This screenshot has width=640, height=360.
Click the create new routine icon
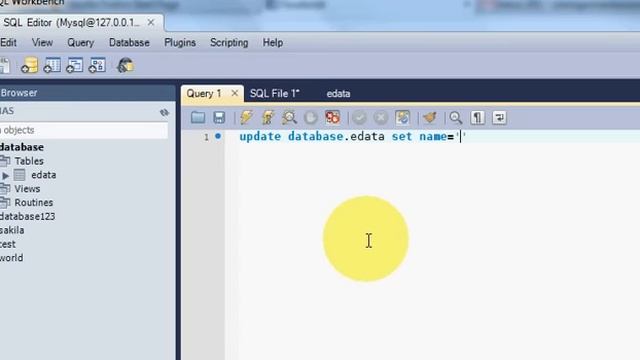point(97,65)
